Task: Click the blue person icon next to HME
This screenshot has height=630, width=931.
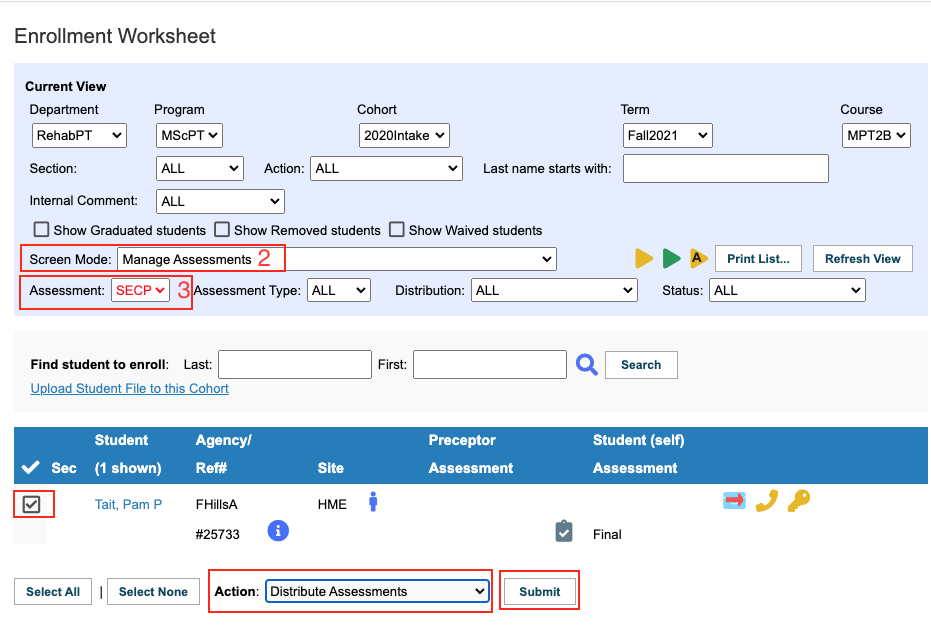Action: click(373, 502)
